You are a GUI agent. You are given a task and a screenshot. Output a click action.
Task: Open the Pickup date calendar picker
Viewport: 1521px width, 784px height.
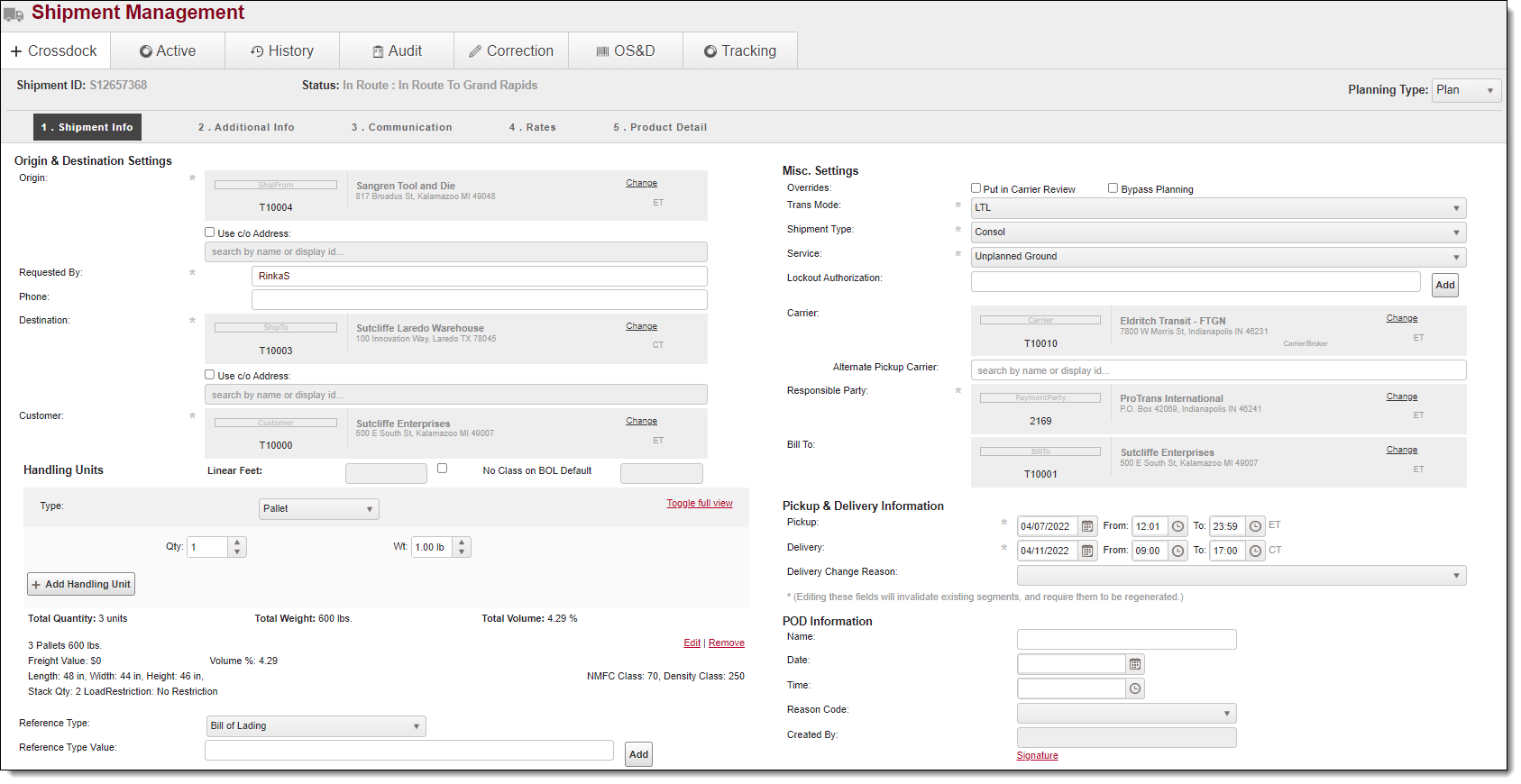pyautogui.click(x=1087, y=526)
